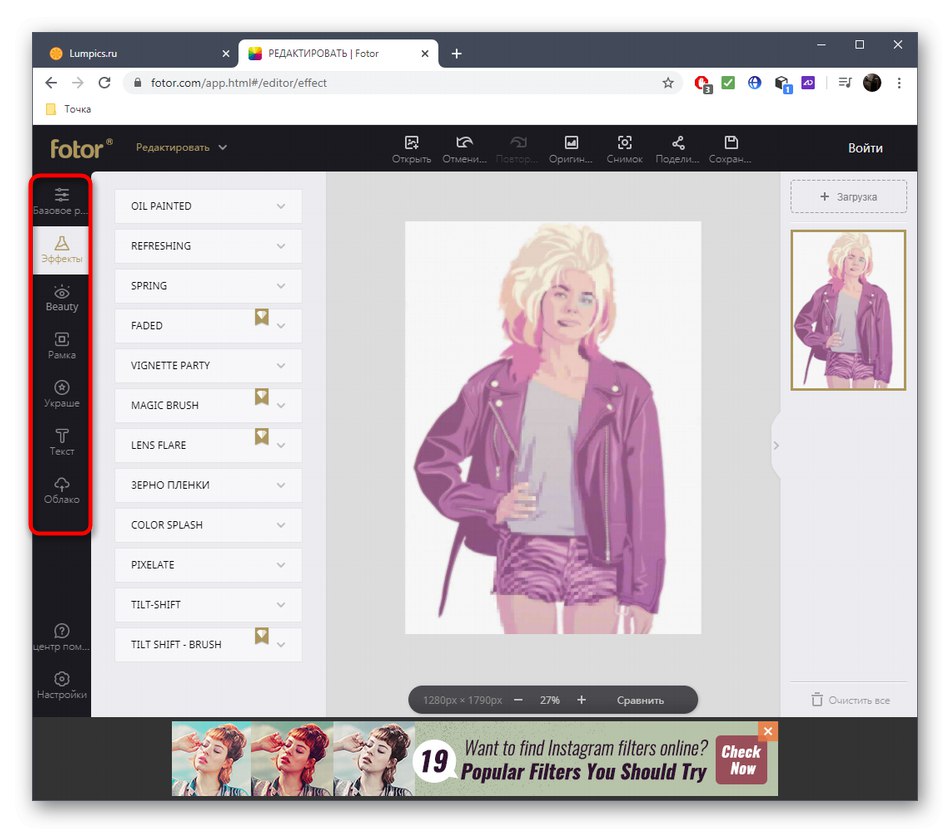Select the uploaded image thumbnail
Image resolution: width=950 pixels, height=833 pixels.
click(x=848, y=310)
